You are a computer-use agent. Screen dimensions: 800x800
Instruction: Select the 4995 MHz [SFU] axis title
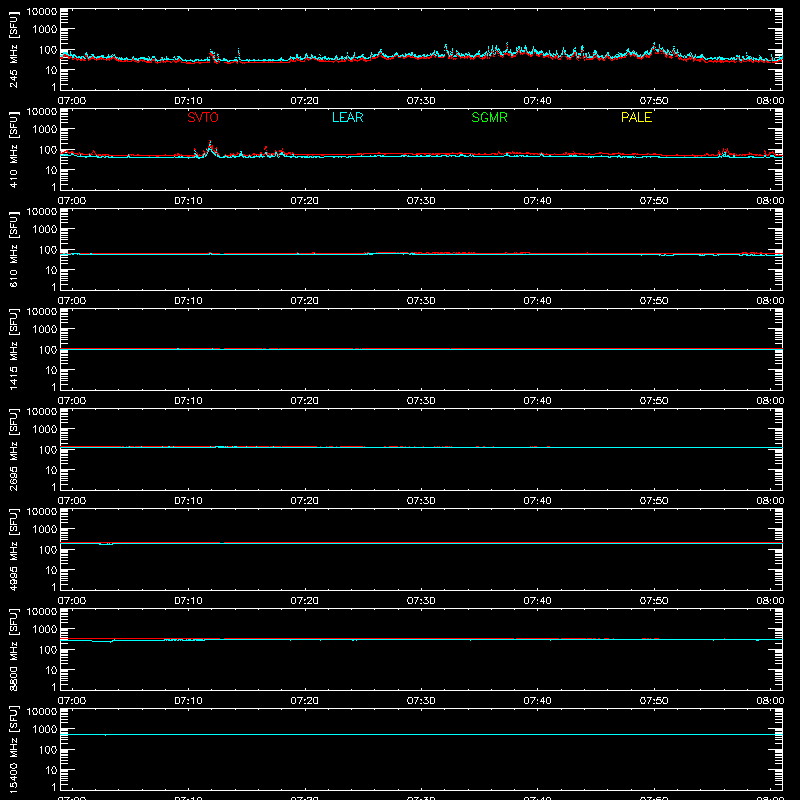point(13,549)
